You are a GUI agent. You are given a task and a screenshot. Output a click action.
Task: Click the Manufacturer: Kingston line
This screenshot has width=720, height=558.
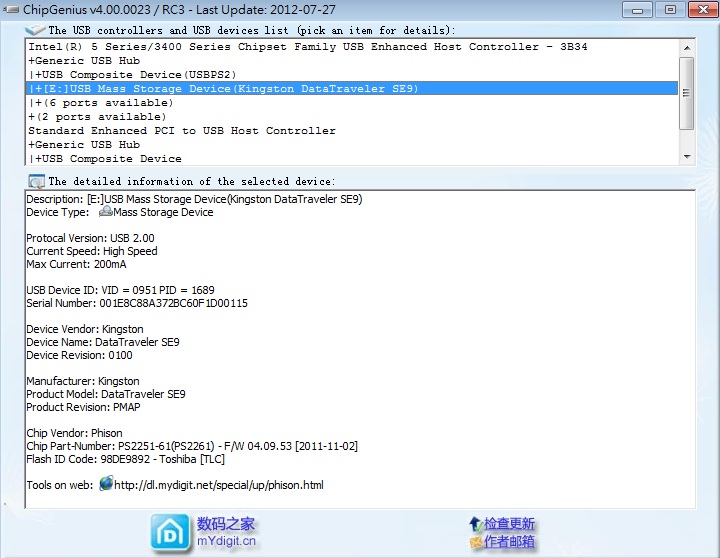[83, 381]
